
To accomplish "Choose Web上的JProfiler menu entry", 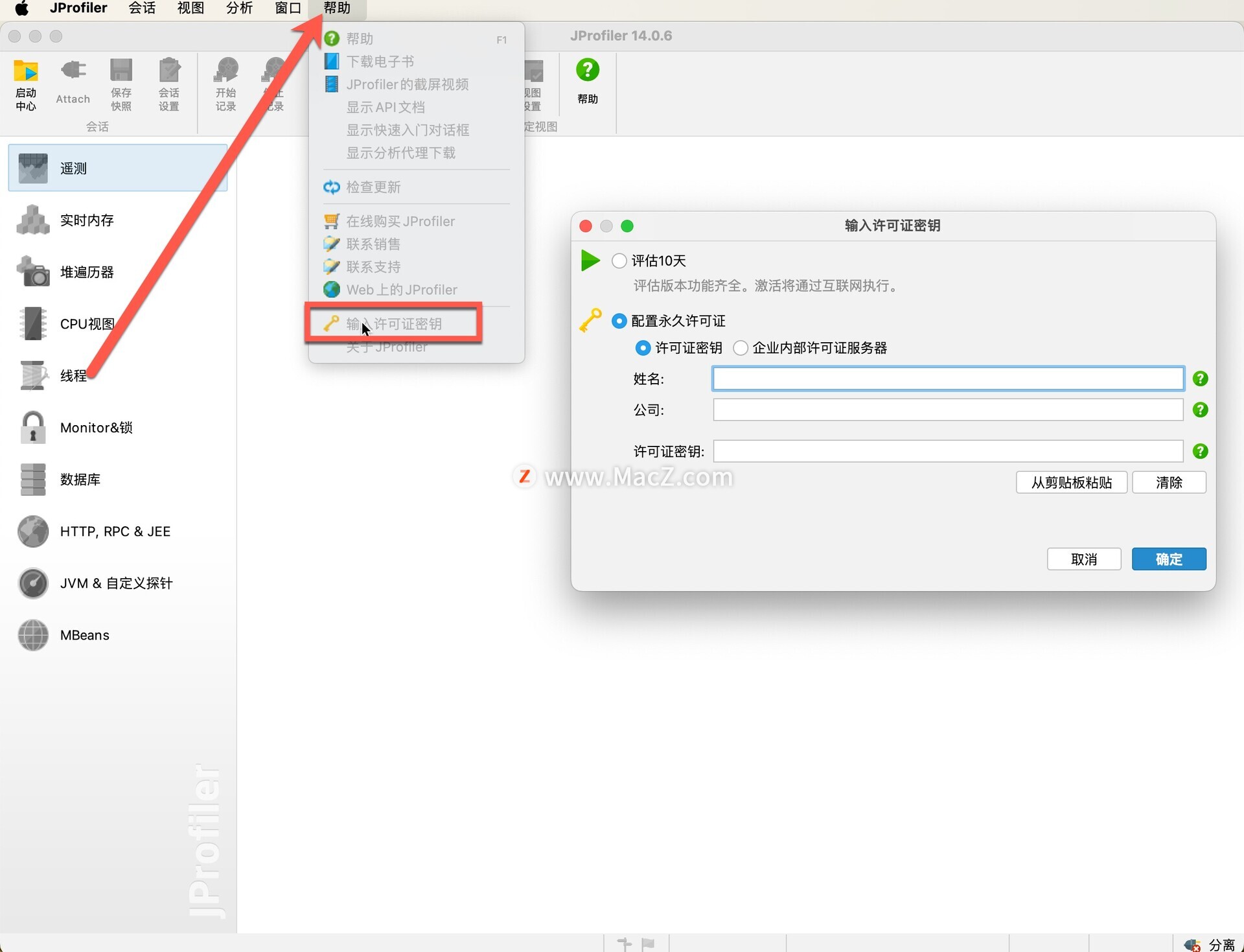I will pos(416,290).
